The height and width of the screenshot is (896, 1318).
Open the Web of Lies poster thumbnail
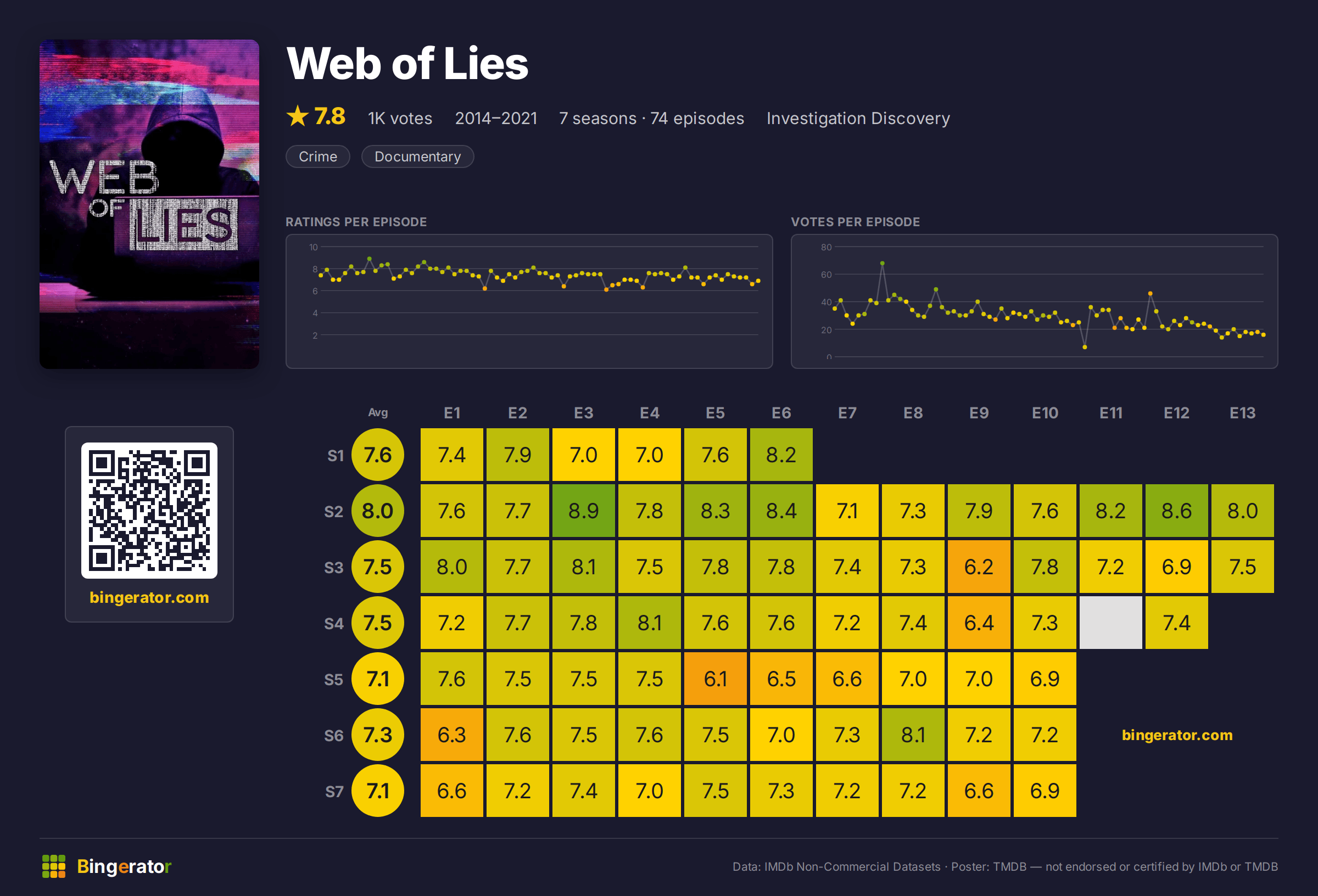coord(149,204)
